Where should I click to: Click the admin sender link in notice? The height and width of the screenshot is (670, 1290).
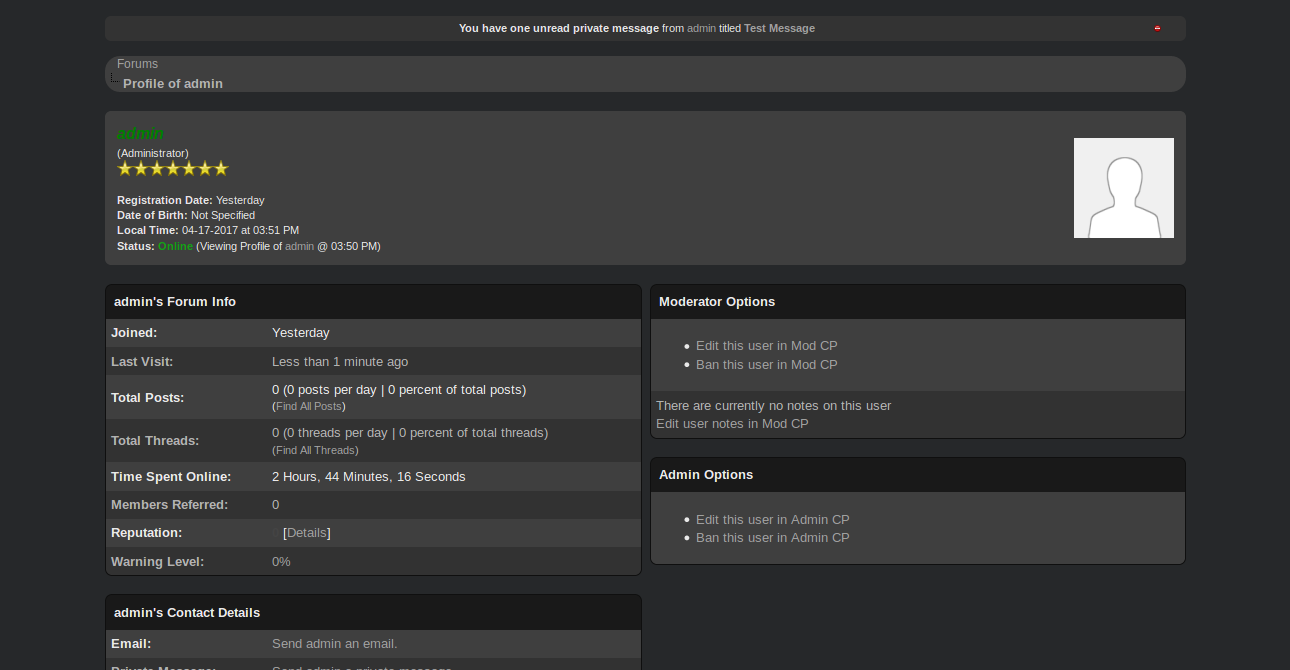pyautogui.click(x=701, y=28)
